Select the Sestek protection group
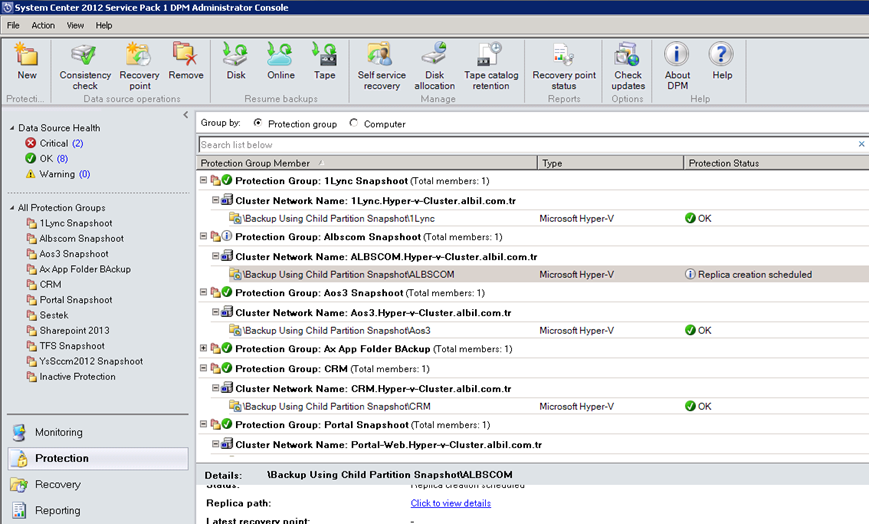The image size is (869, 524). pyautogui.click(x=48, y=315)
